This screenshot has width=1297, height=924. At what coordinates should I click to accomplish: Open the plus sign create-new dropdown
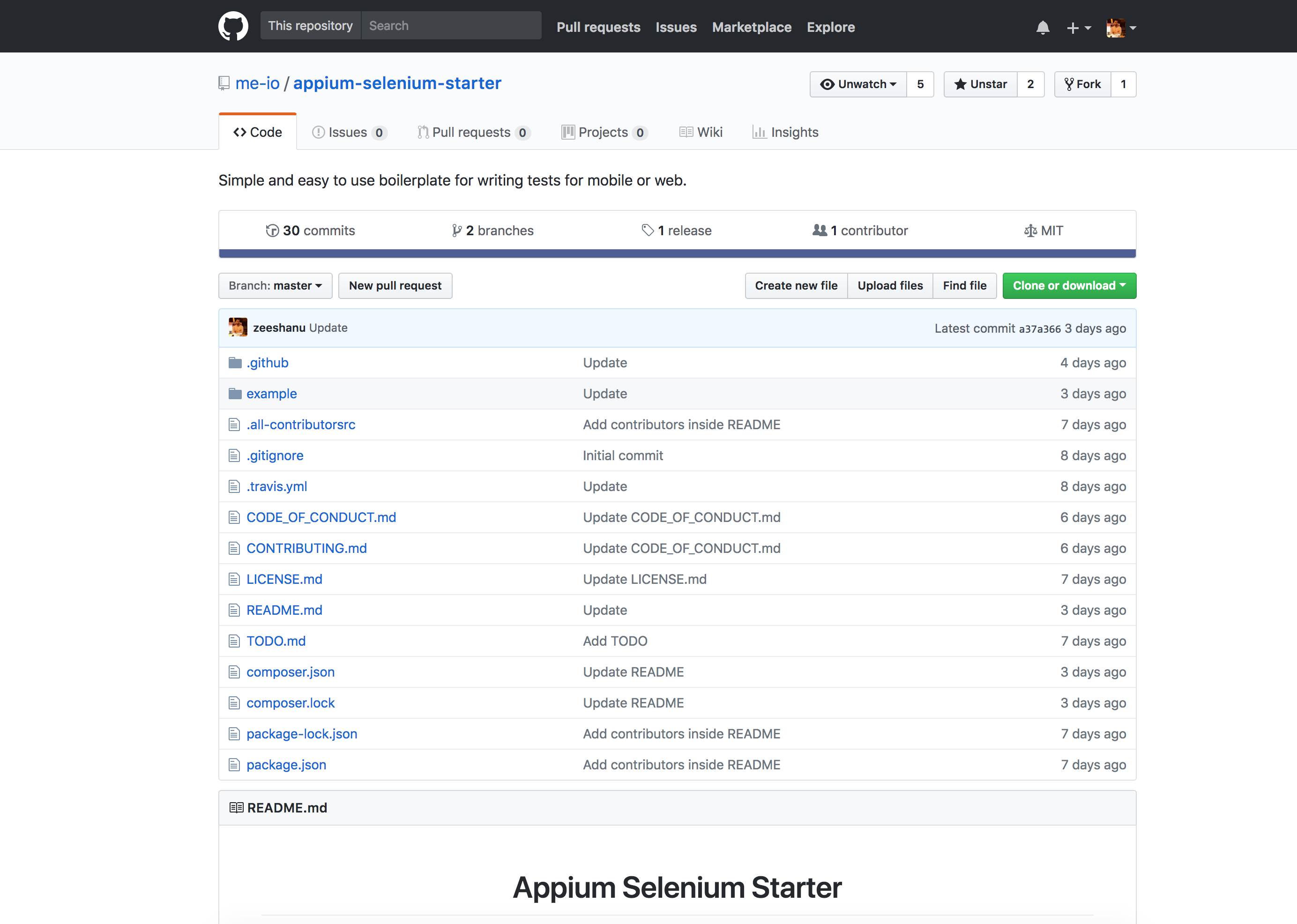[1078, 27]
